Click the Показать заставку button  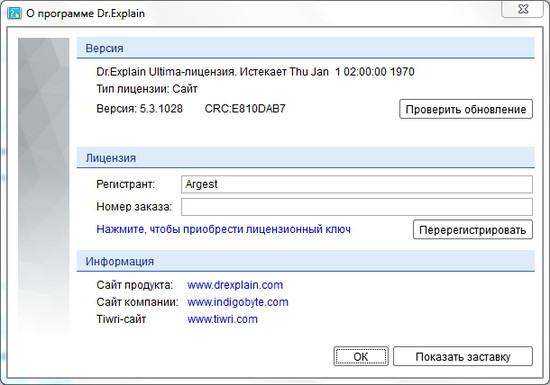(x=463, y=357)
